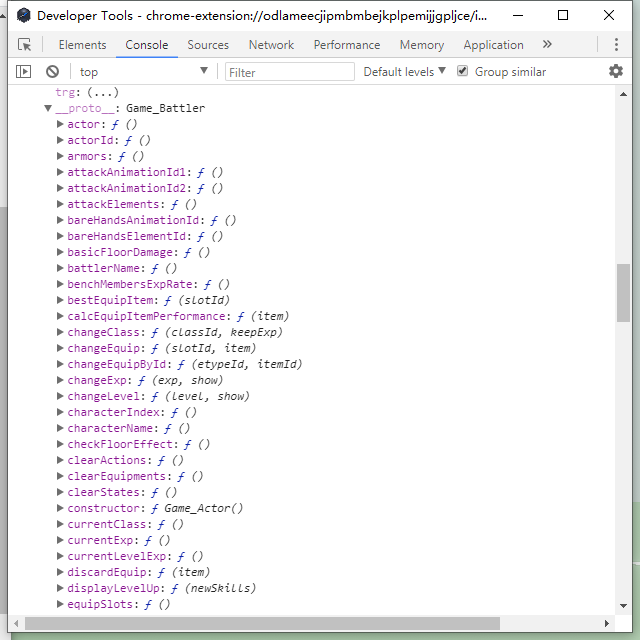Click the Filter input field
The image size is (640, 640).
click(290, 72)
